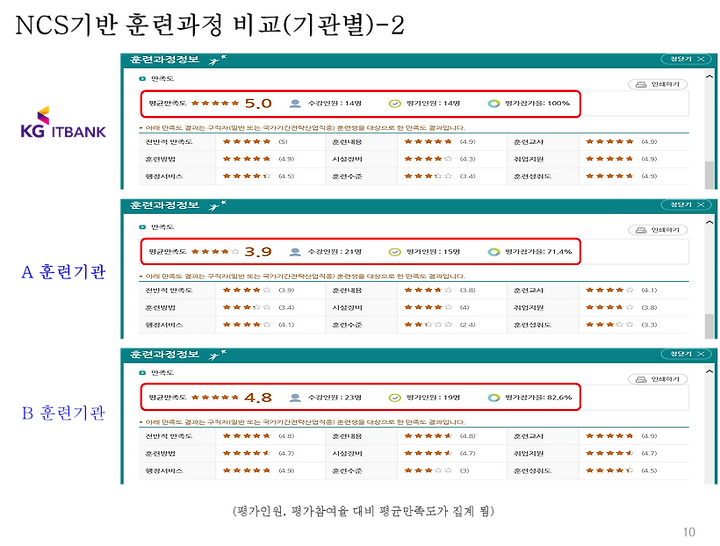
Task: Click 행정서비스 stars rated (4.5)
Action: pyautogui.click(x=247, y=176)
